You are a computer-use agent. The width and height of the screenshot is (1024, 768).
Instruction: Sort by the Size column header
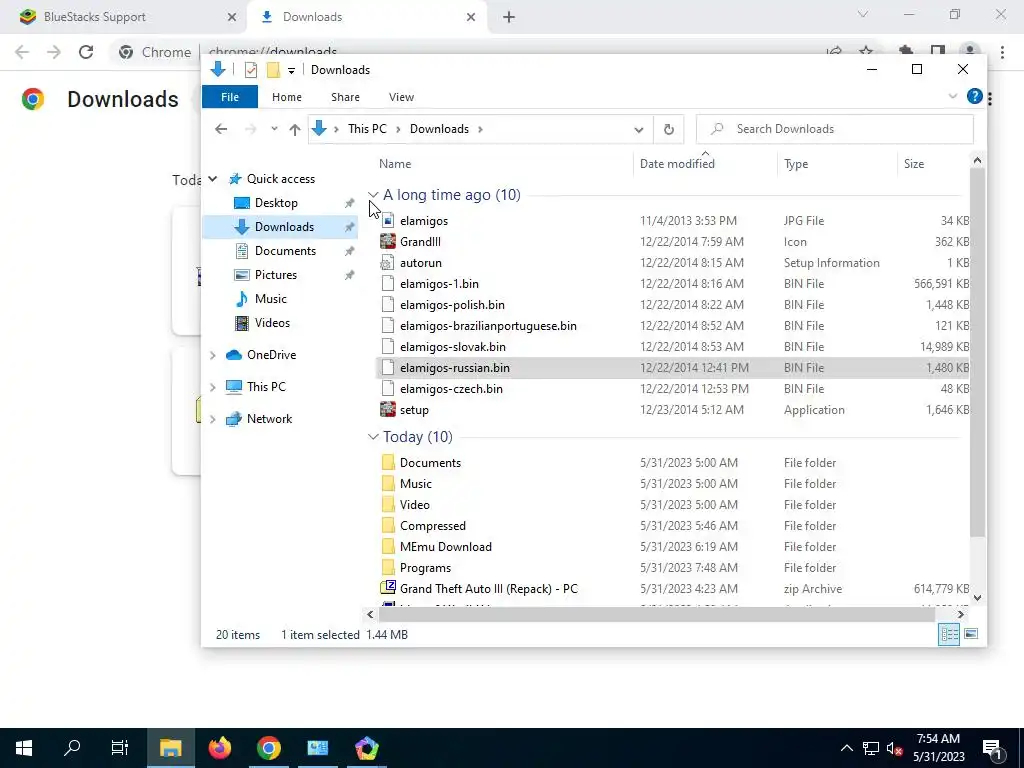pos(913,164)
